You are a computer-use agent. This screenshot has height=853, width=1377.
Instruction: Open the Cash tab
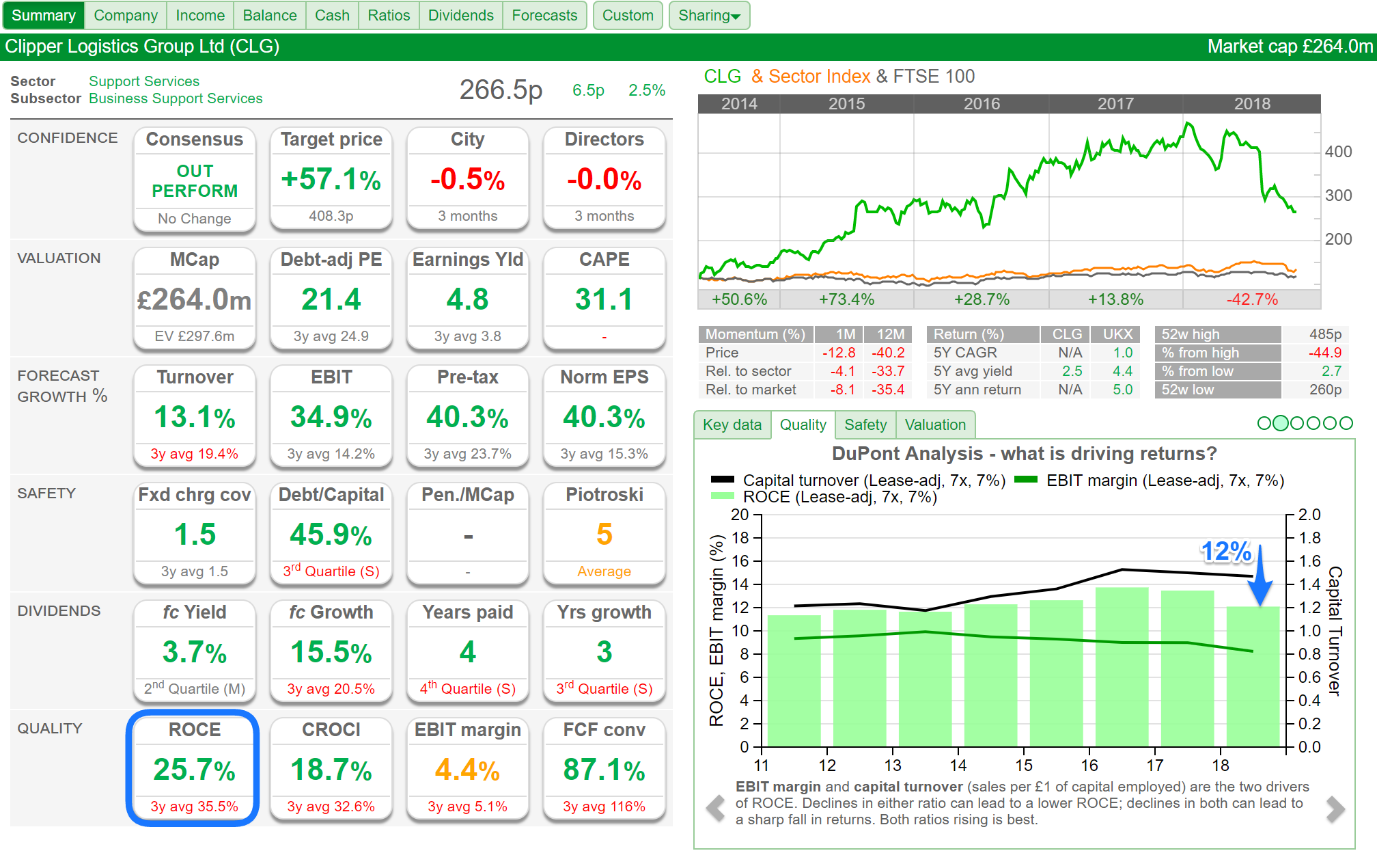332,15
